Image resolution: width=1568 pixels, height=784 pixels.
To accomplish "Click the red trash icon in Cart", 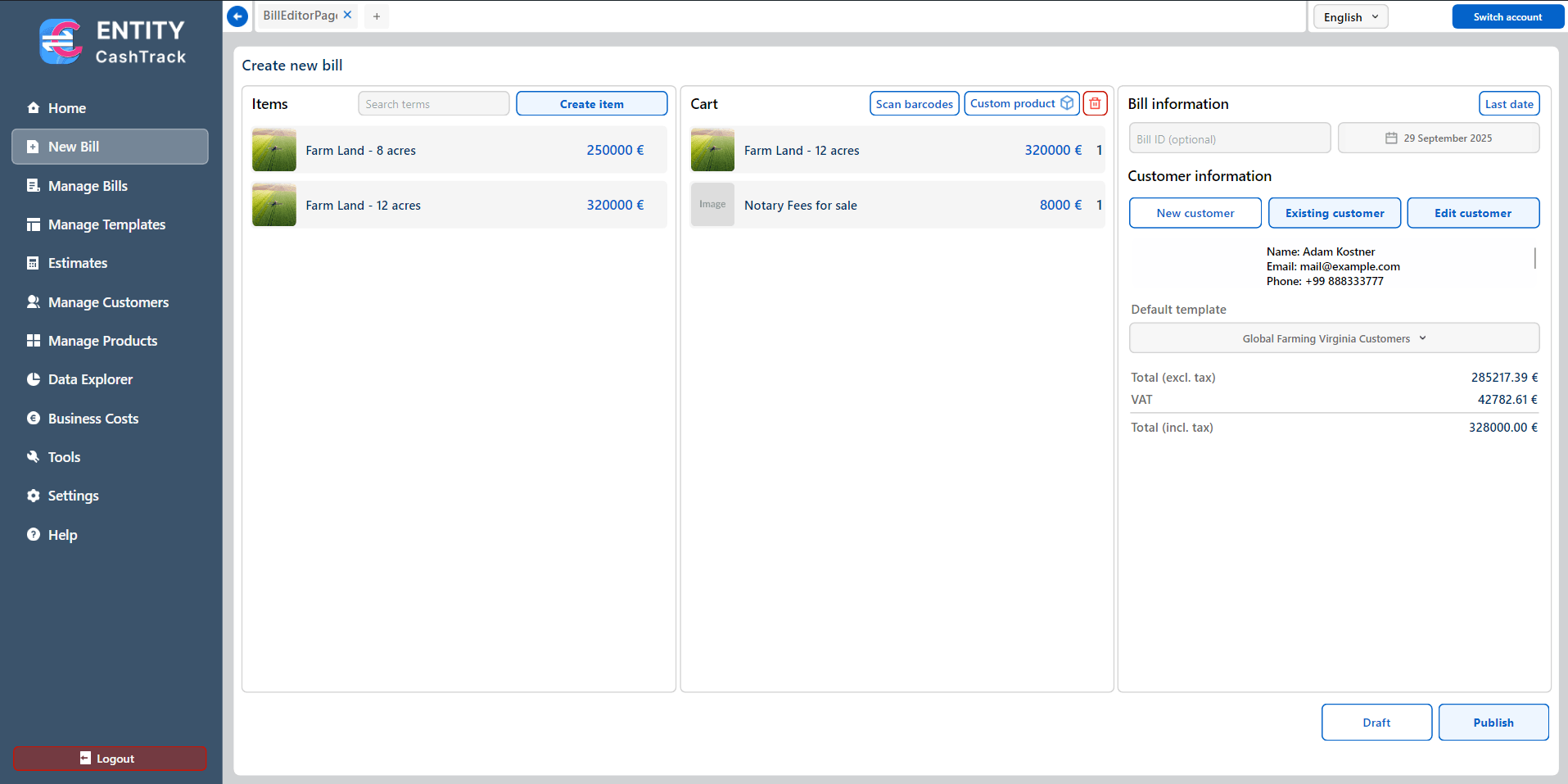I will coord(1095,104).
